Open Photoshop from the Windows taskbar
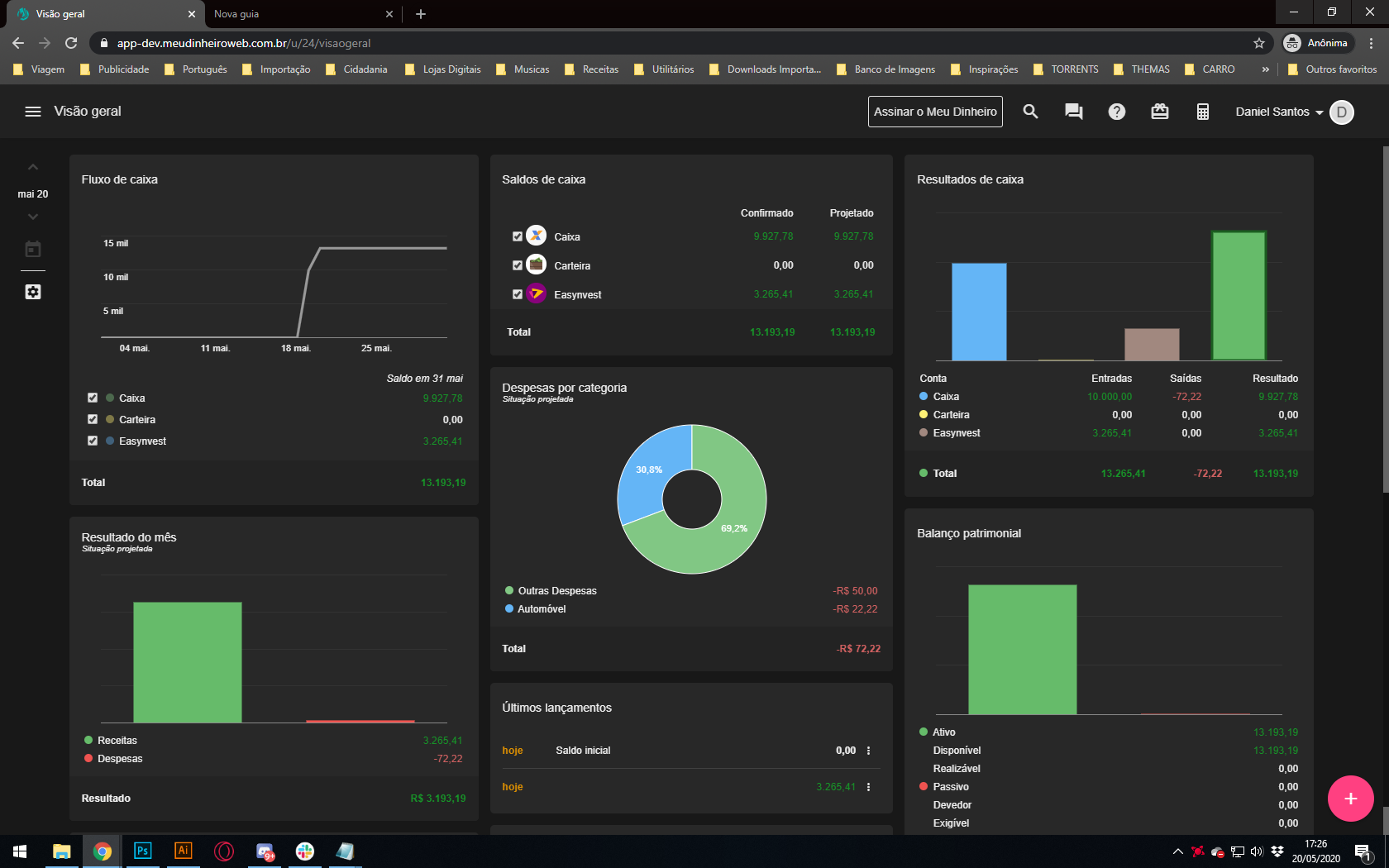 pos(143,851)
